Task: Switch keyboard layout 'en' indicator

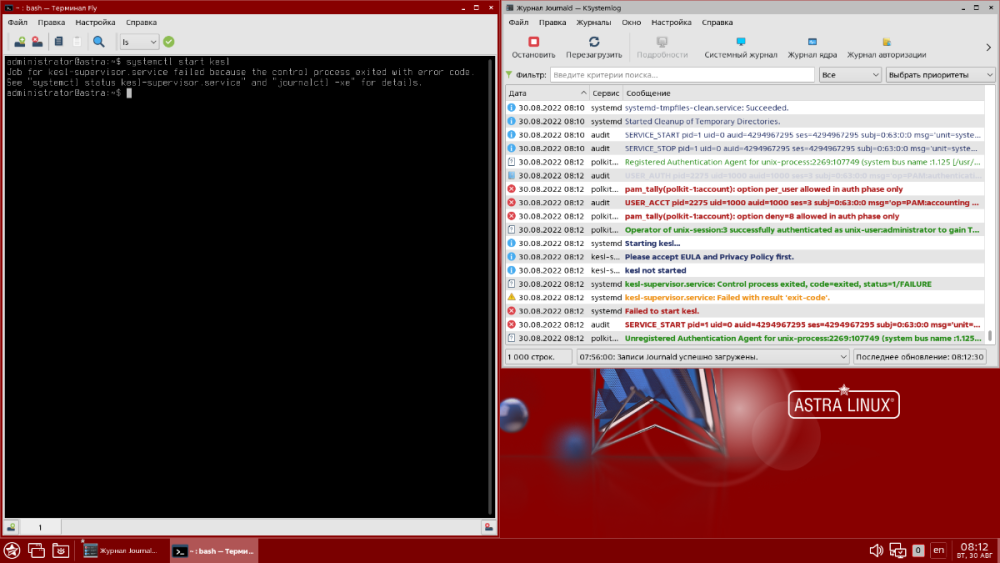Action: point(938,550)
